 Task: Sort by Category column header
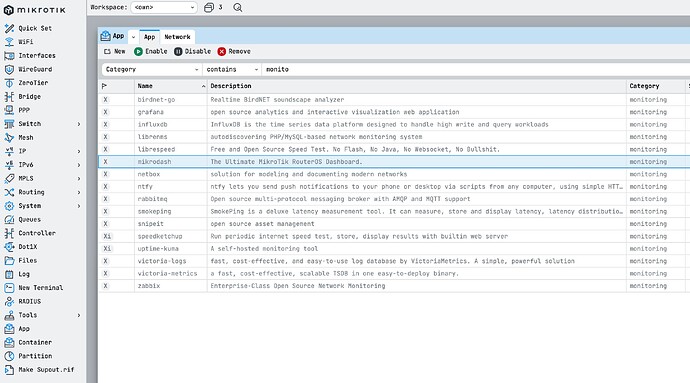656,86
